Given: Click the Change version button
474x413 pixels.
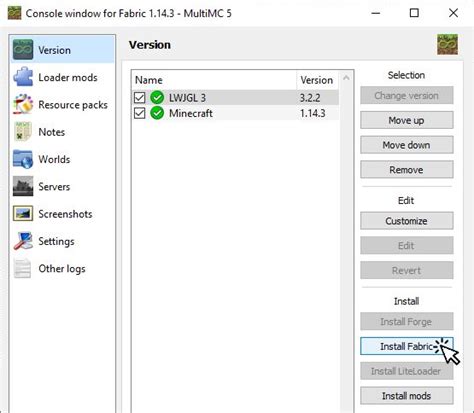Looking at the screenshot, I should point(407,95).
